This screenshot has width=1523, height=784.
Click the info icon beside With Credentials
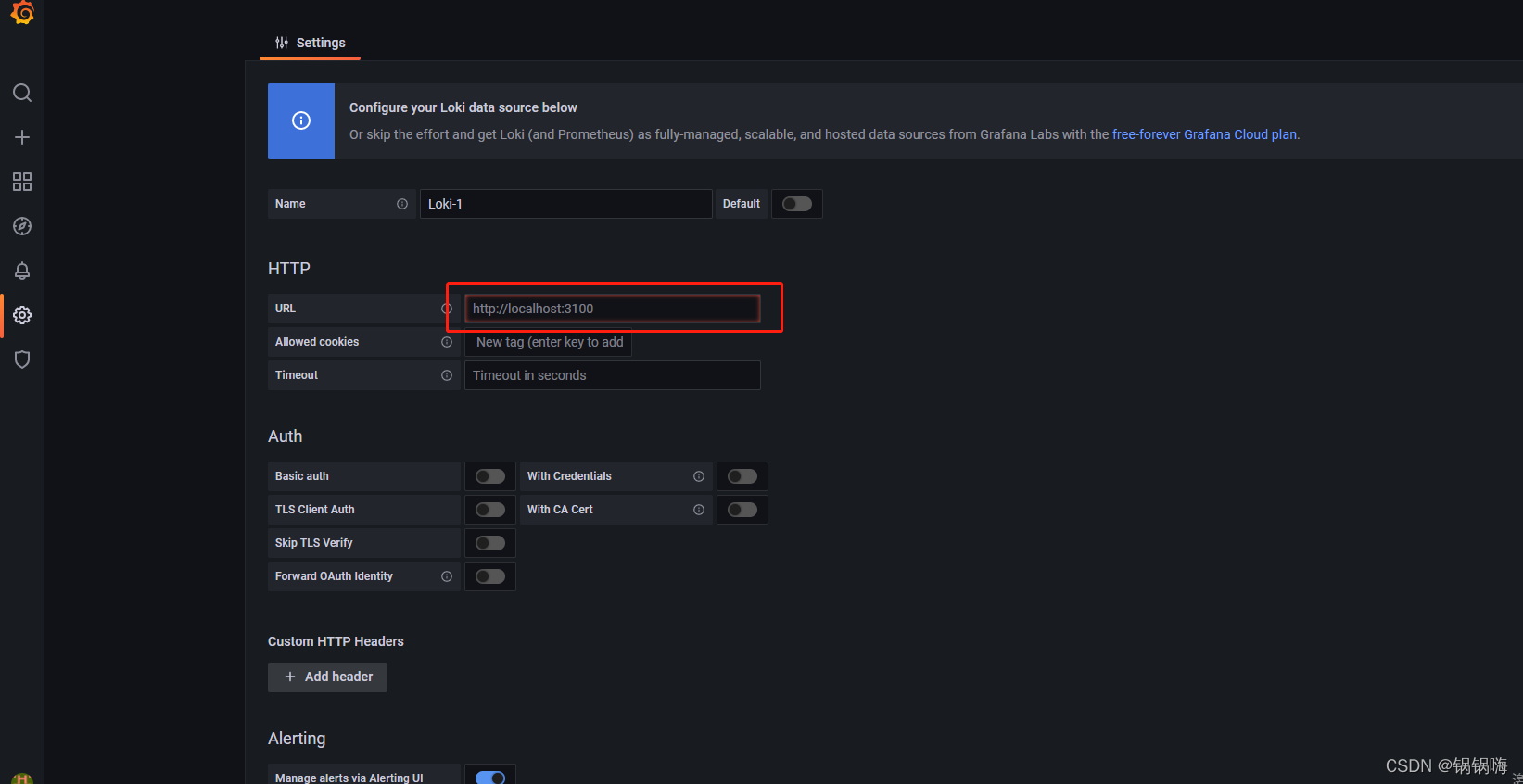[x=699, y=476]
